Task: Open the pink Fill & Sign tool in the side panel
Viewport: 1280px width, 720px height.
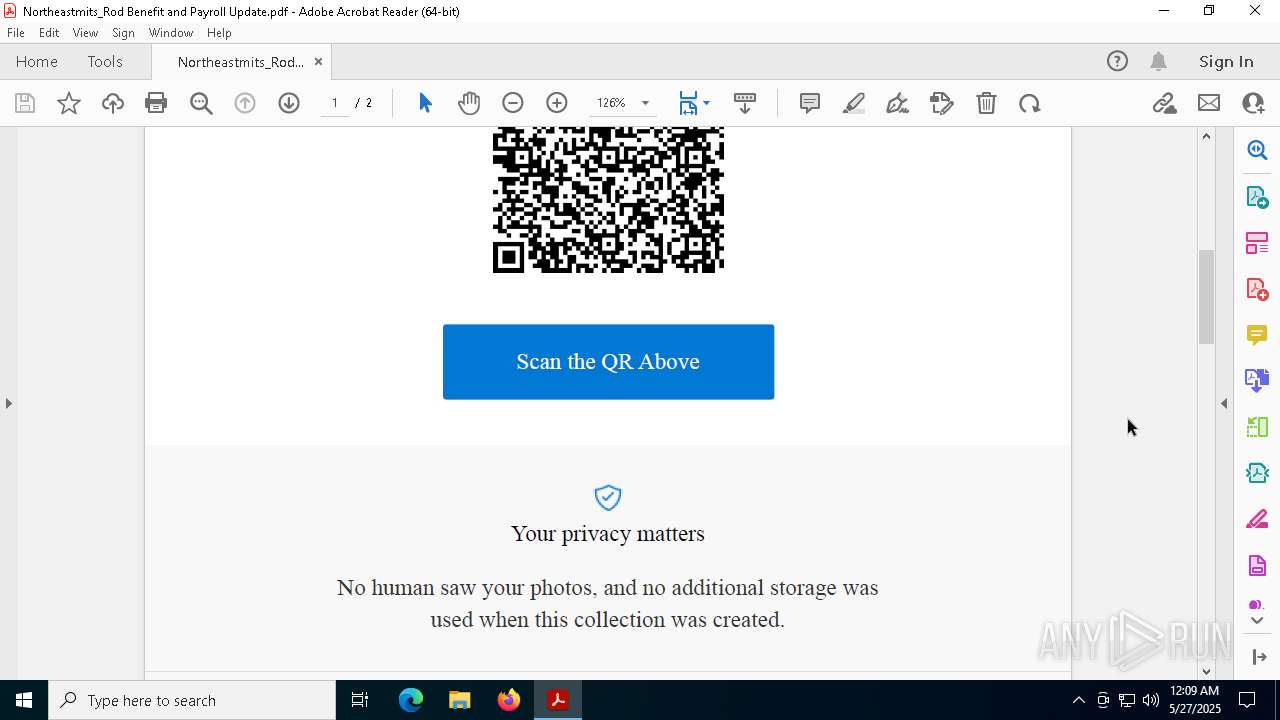Action: click(x=1257, y=519)
